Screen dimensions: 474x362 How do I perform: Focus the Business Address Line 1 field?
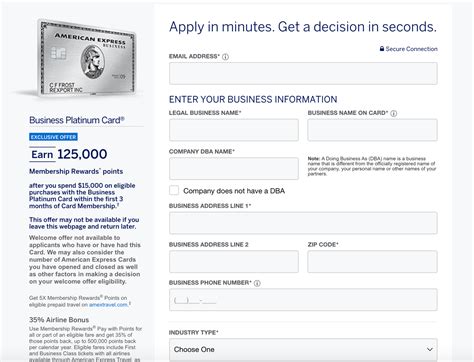click(303, 223)
